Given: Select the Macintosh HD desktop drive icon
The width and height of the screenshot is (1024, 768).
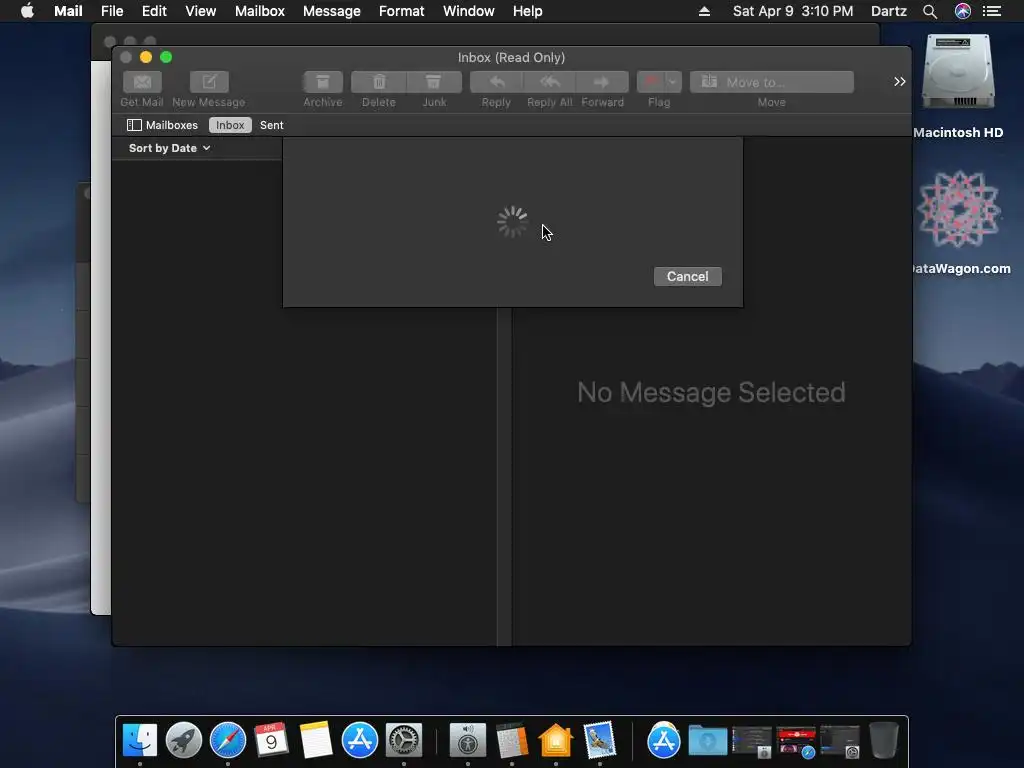Looking at the screenshot, I should click(x=958, y=72).
